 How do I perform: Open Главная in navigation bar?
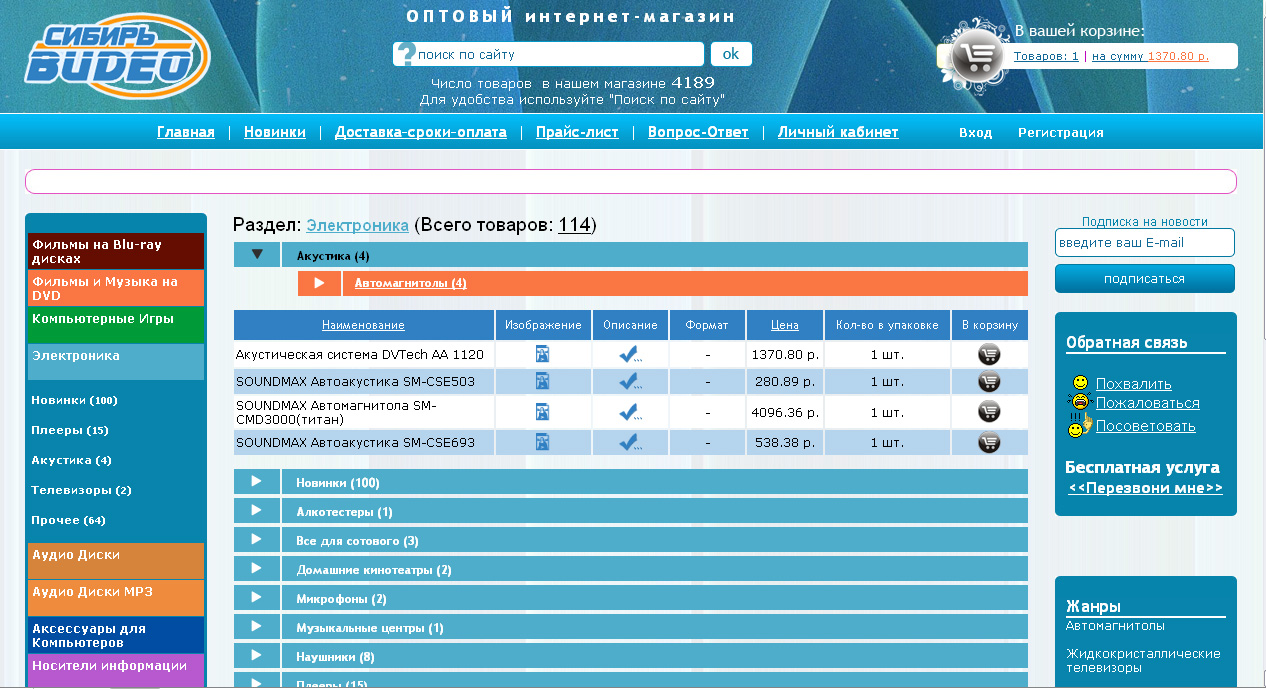[x=186, y=132]
